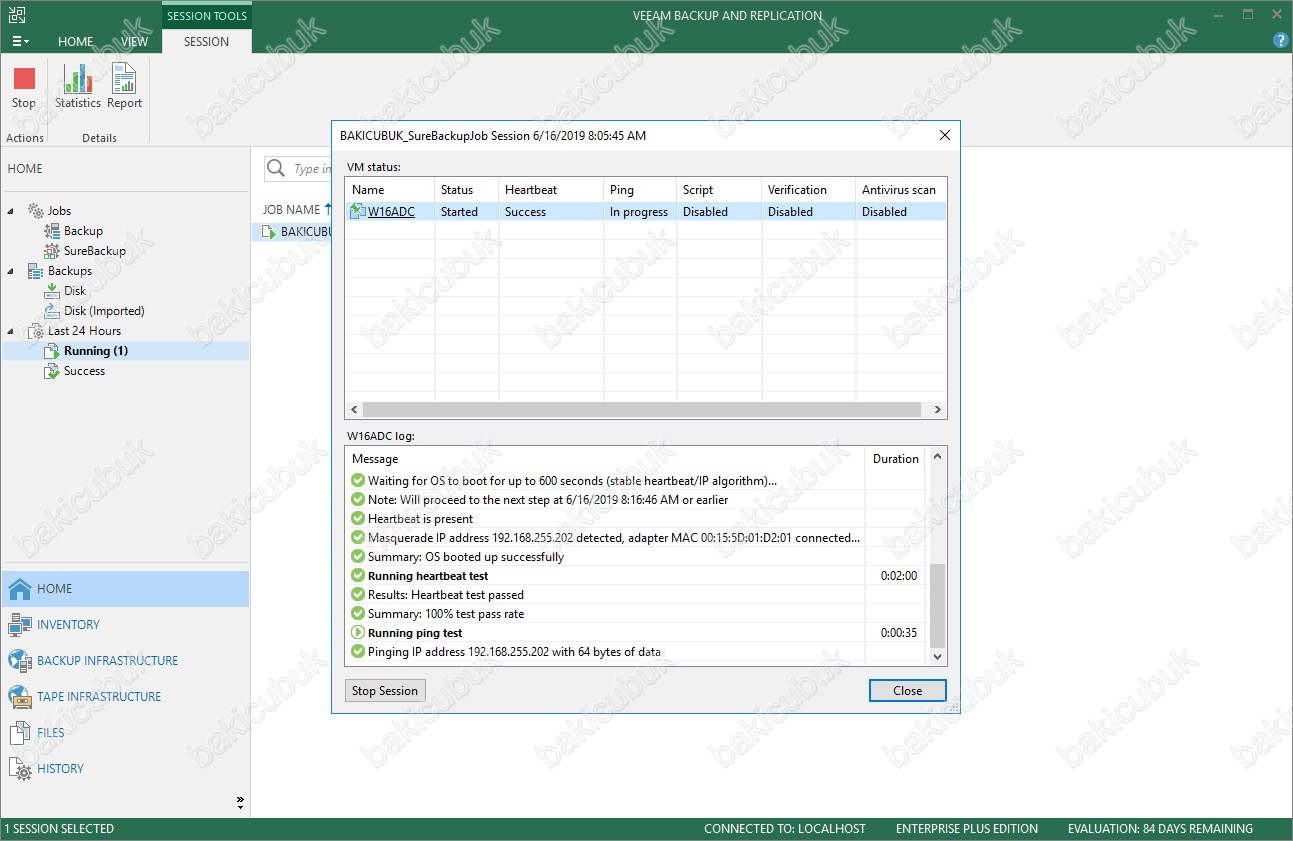The width and height of the screenshot is (1293, 841).
Task: Collapse the Last 24 Hours tree node
Action: coord(12,331)
